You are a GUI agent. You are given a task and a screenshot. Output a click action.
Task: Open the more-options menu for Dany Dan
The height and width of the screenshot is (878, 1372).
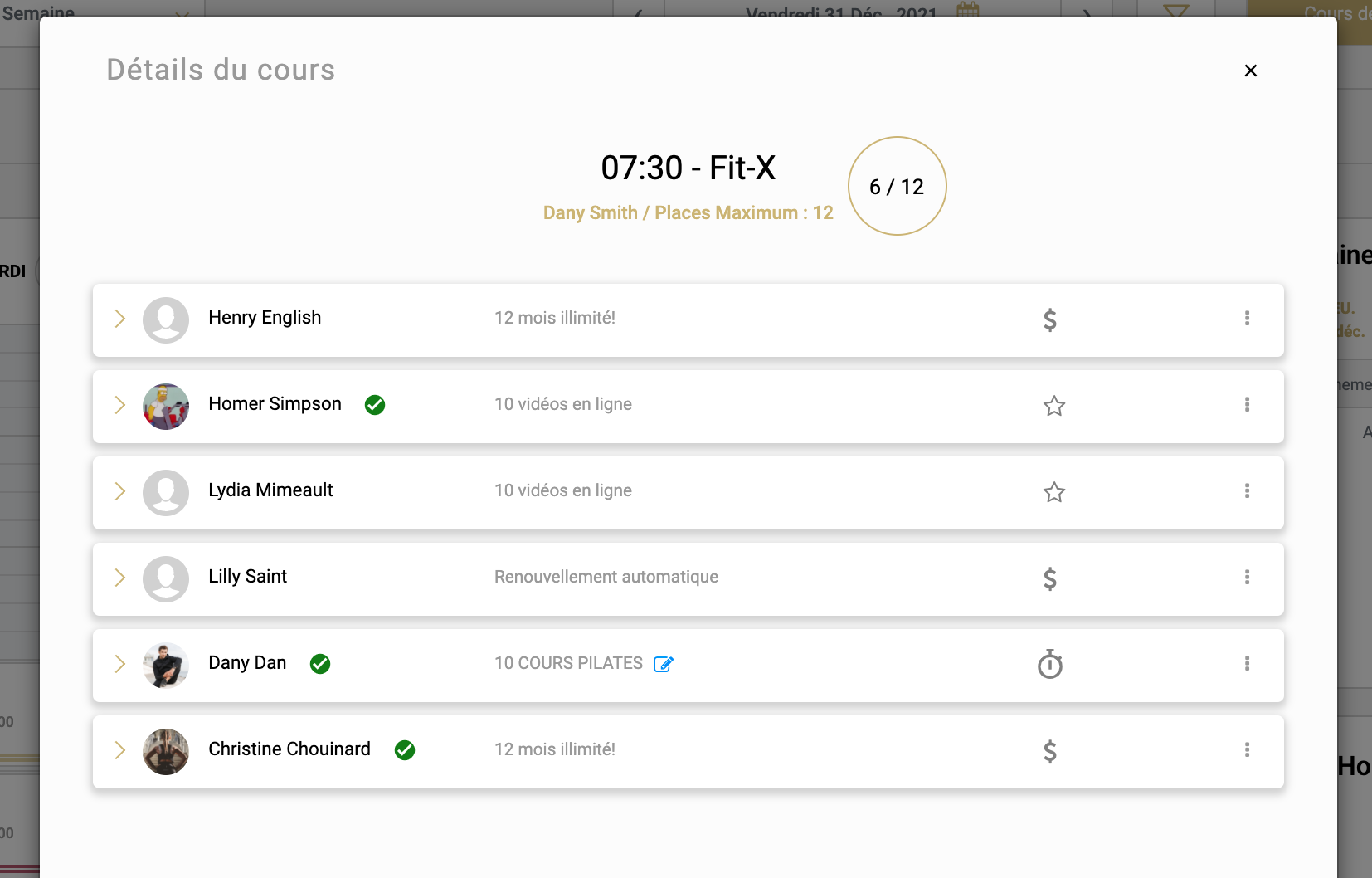tap(1247, 663)
